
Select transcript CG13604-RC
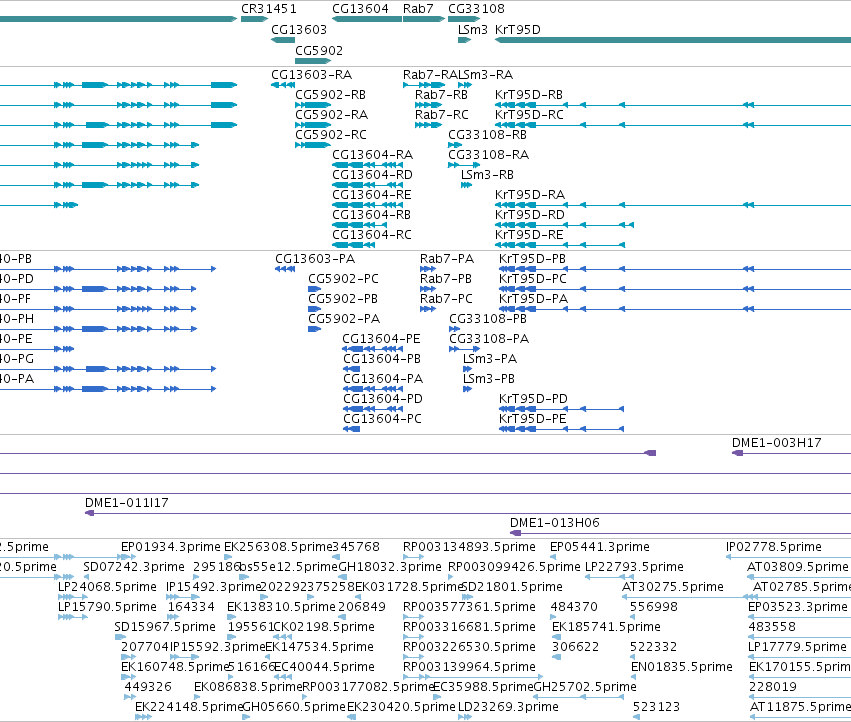pyautogui.click(x=372, y=235)
